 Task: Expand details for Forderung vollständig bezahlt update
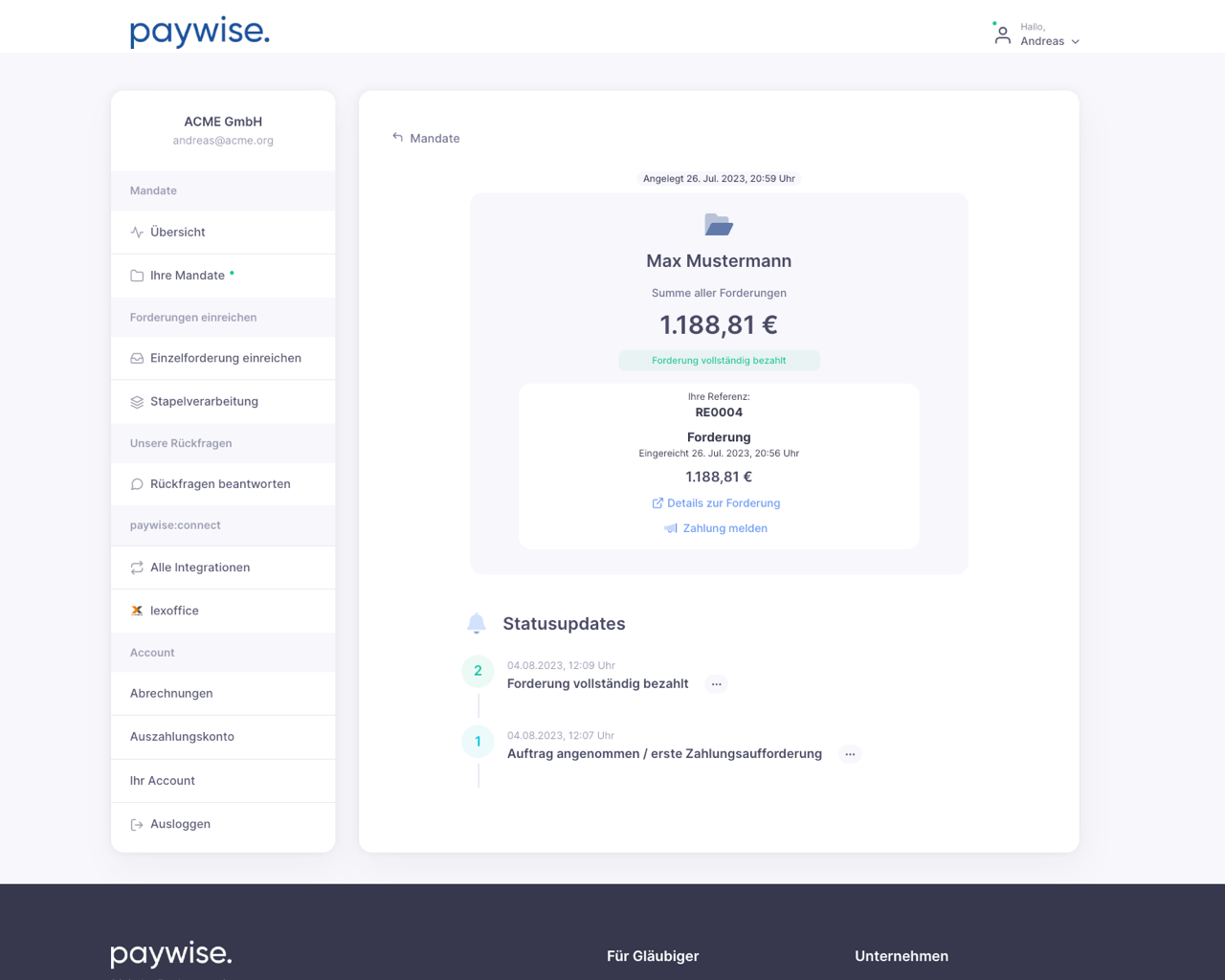click(716, 684)
